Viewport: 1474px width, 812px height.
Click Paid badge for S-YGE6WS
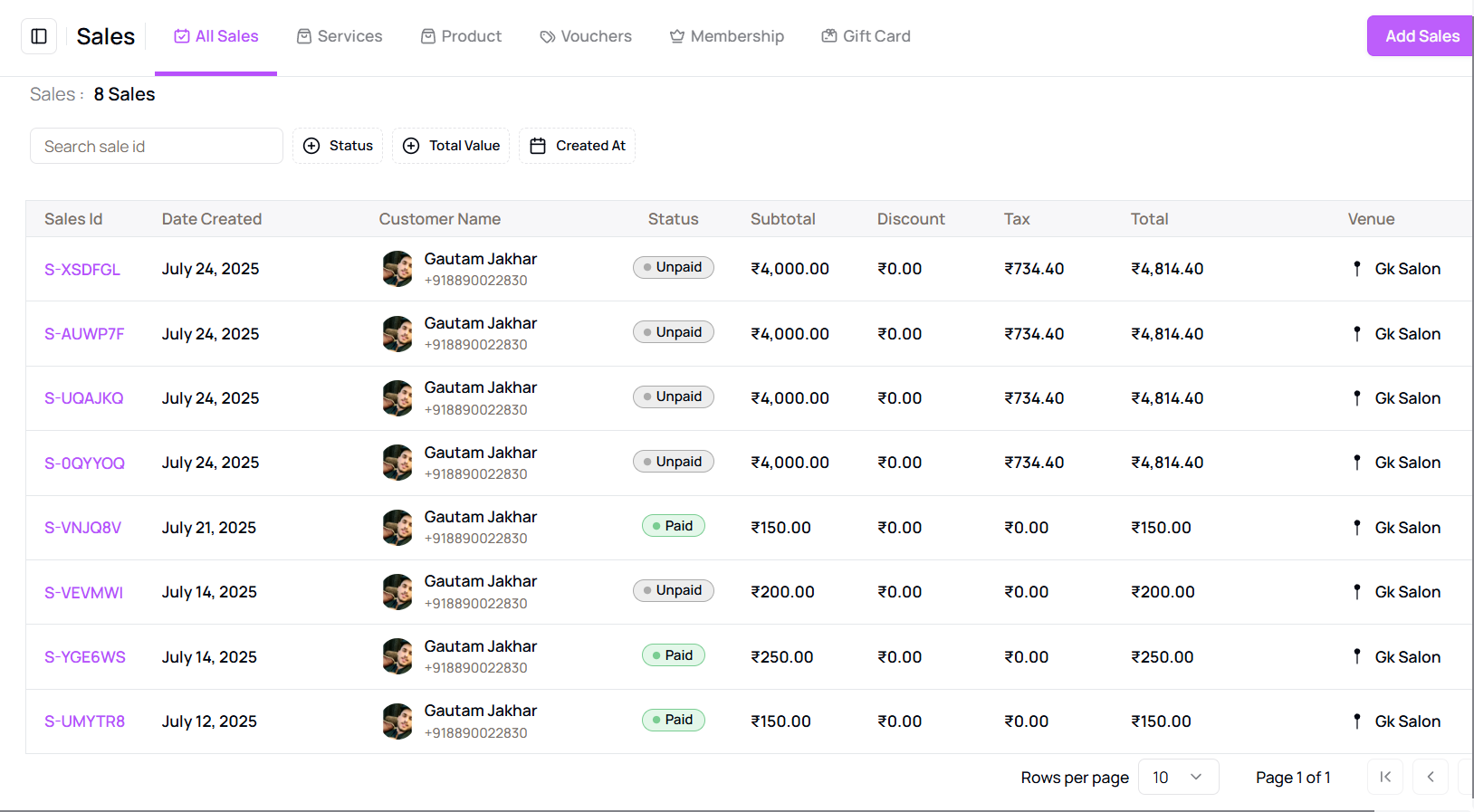point(674,655)
